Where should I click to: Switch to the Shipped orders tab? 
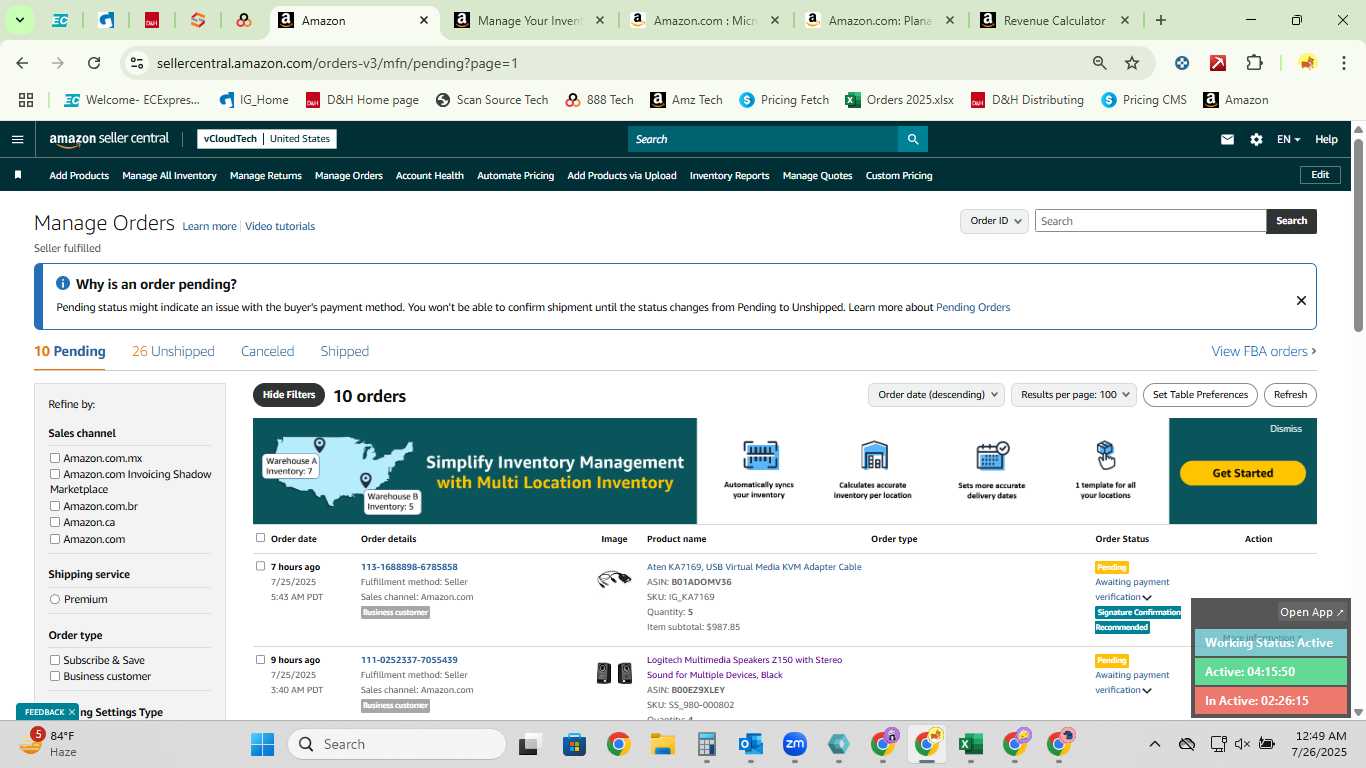click(344, 351)
